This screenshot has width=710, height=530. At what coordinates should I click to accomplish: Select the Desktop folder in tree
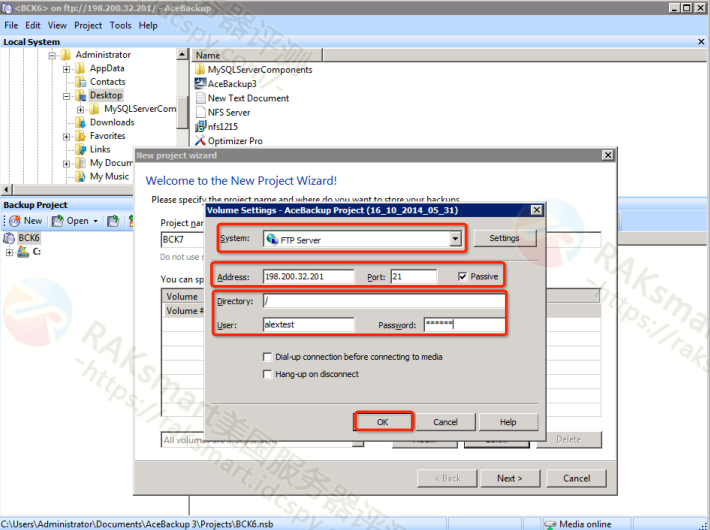pos(106,95)
